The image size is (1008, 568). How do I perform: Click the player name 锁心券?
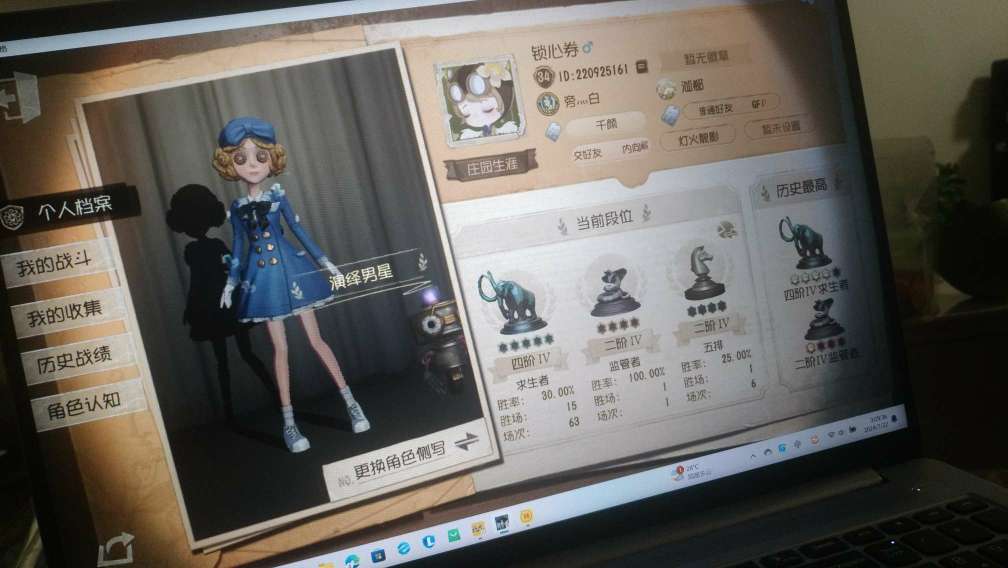click(555, 49)
